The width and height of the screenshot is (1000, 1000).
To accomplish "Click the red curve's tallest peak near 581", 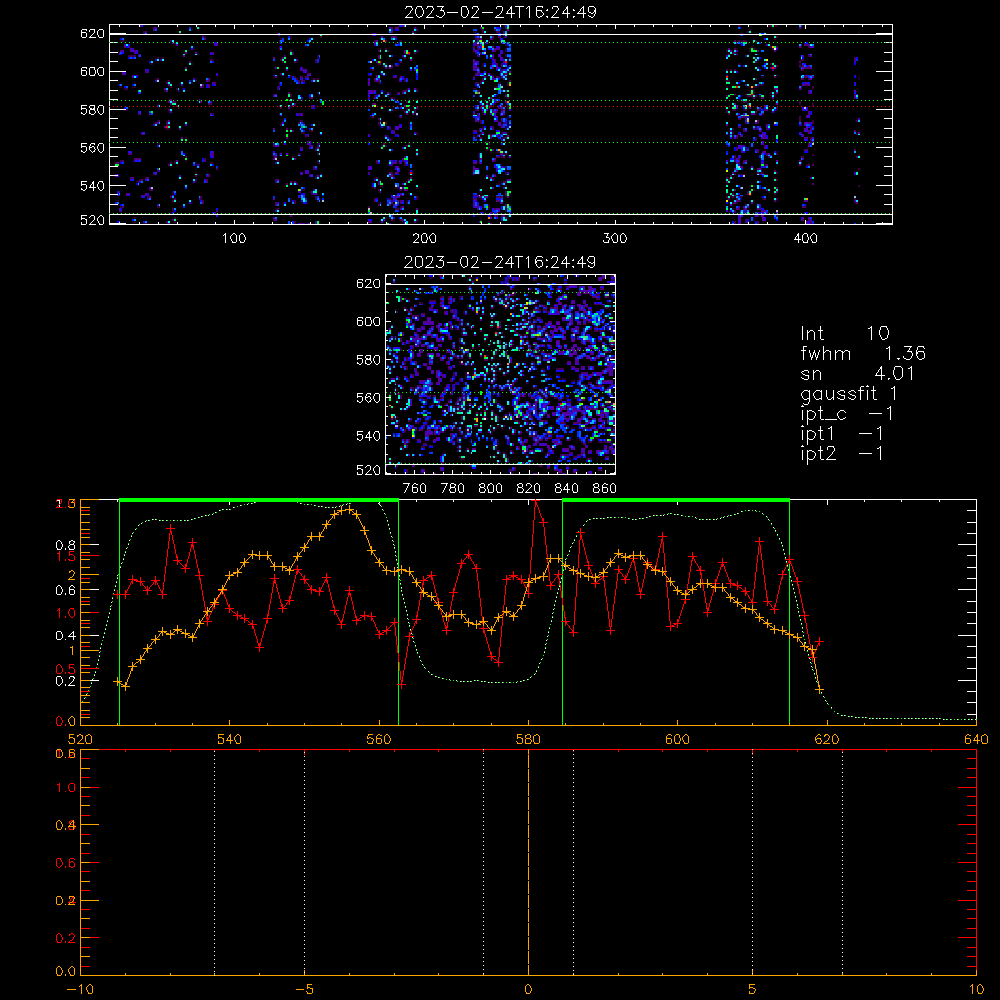I will (x=536, y=502).
